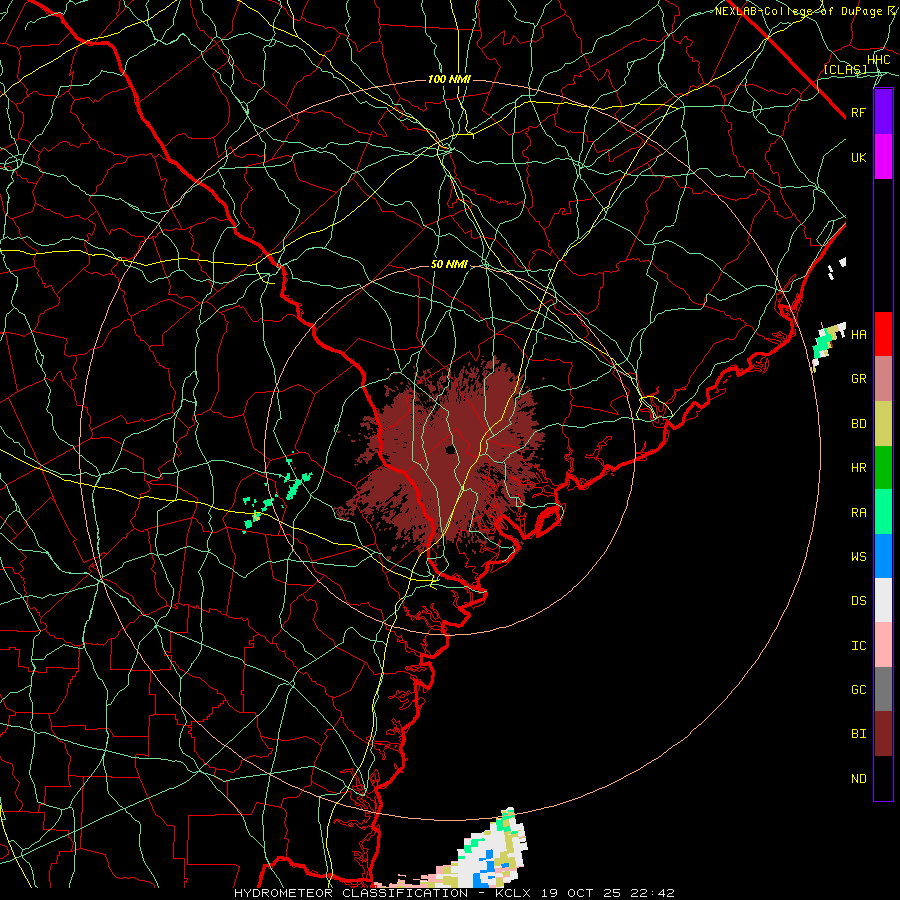This screenshot has width=900, height=900.
Task: Click the HA legend label
Action: [x=858, y=335]
